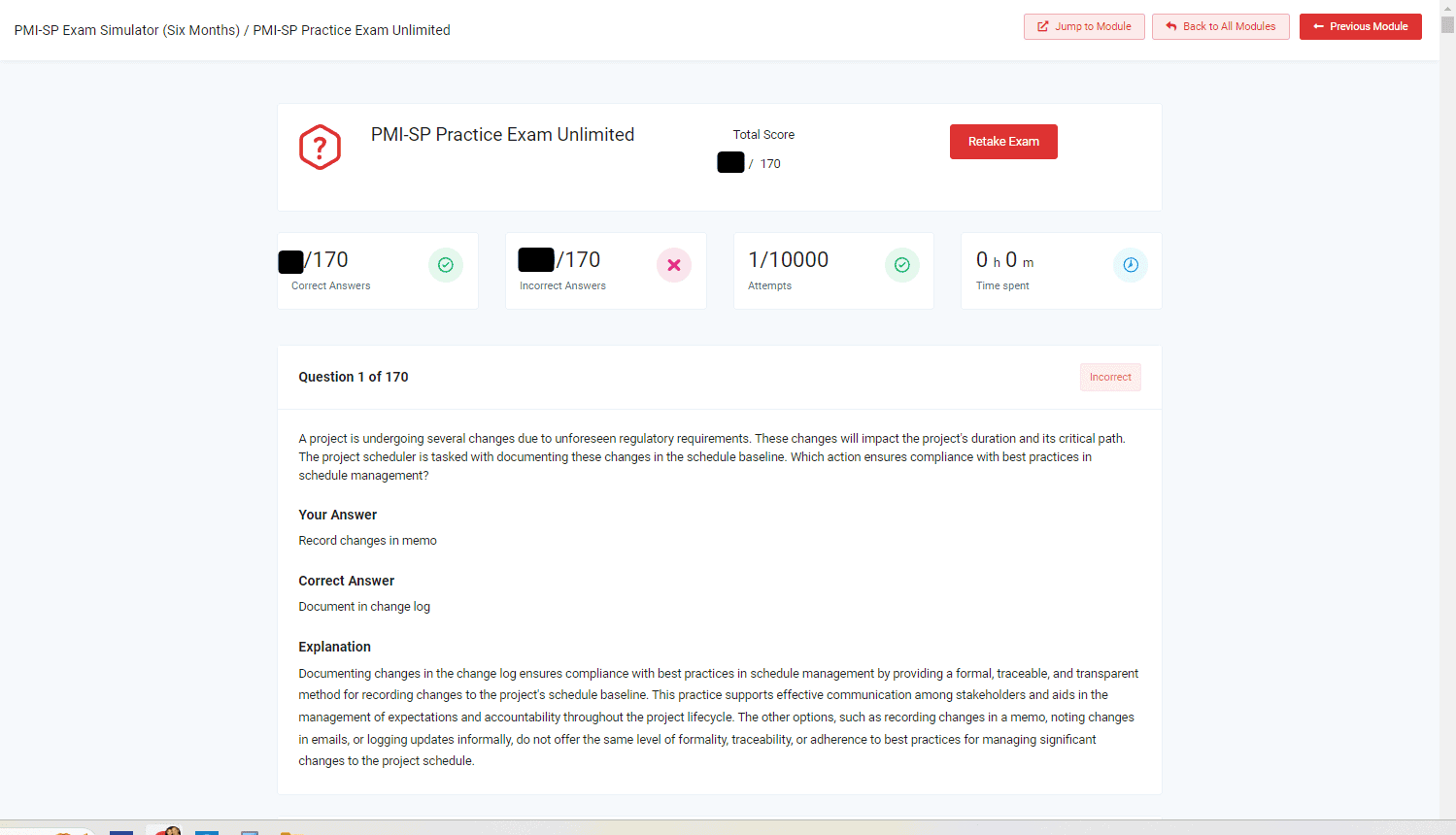This screenshot has width=1456, height=835.
Task: Click the Time spent label
Action: point(1002,286)
